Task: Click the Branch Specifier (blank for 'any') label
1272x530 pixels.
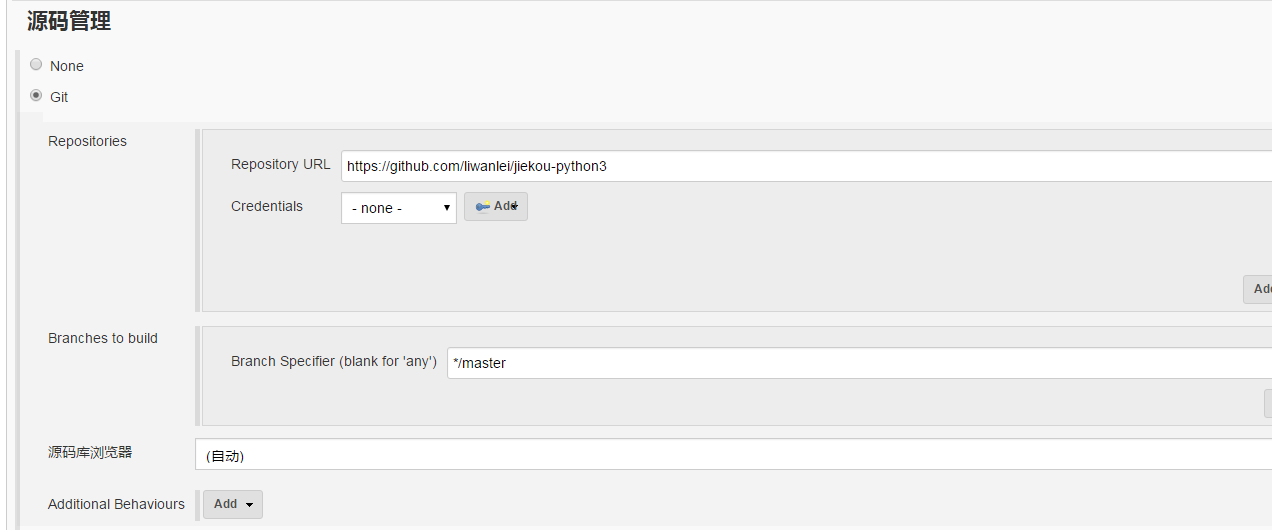Action: (334, 361)
